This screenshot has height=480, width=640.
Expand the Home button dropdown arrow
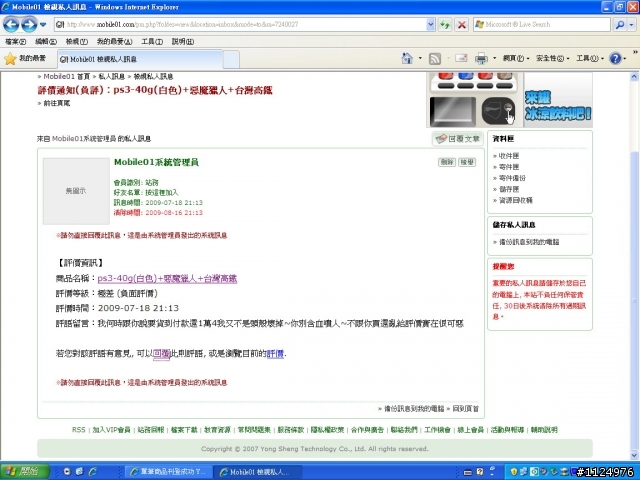[x=420, y=59]
